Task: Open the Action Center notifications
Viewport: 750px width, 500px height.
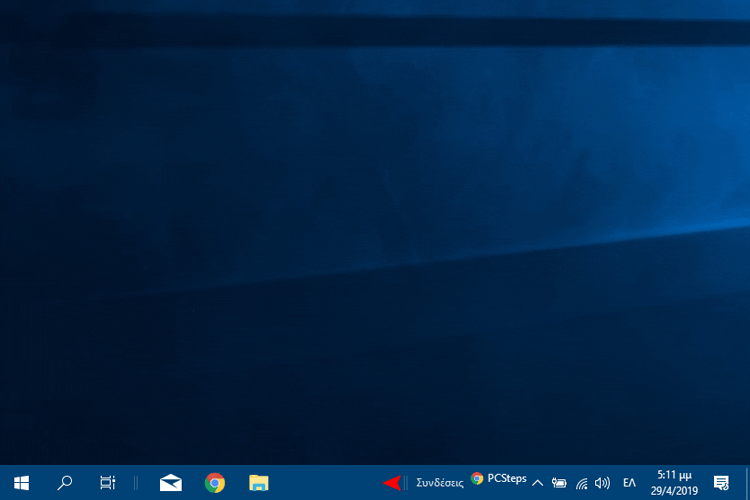Action: tap(721, 483)
